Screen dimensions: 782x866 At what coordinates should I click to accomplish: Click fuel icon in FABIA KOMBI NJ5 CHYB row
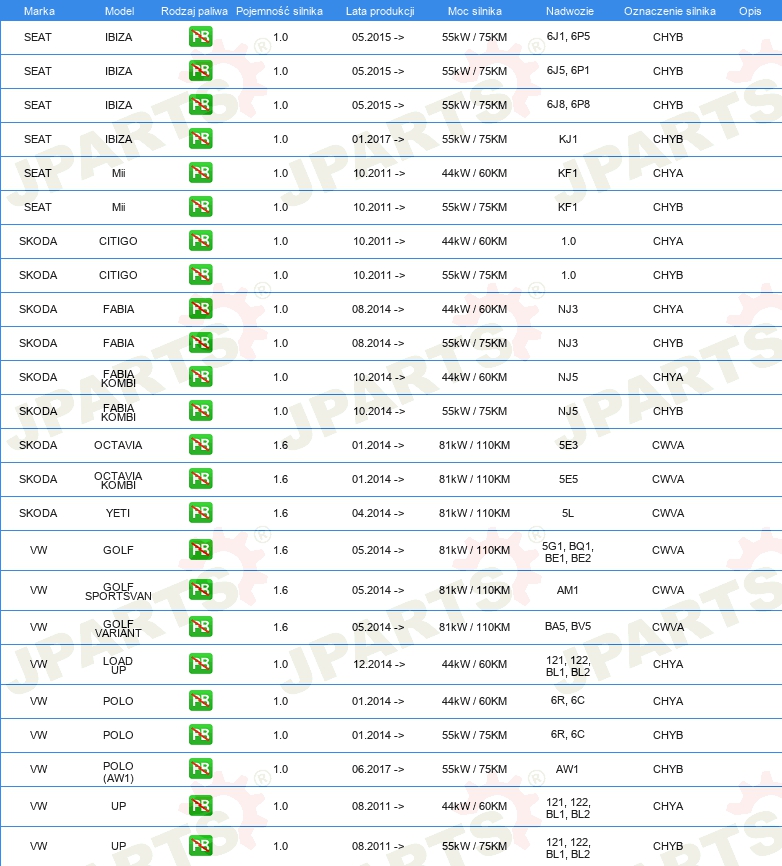click(x=200, y=410)
